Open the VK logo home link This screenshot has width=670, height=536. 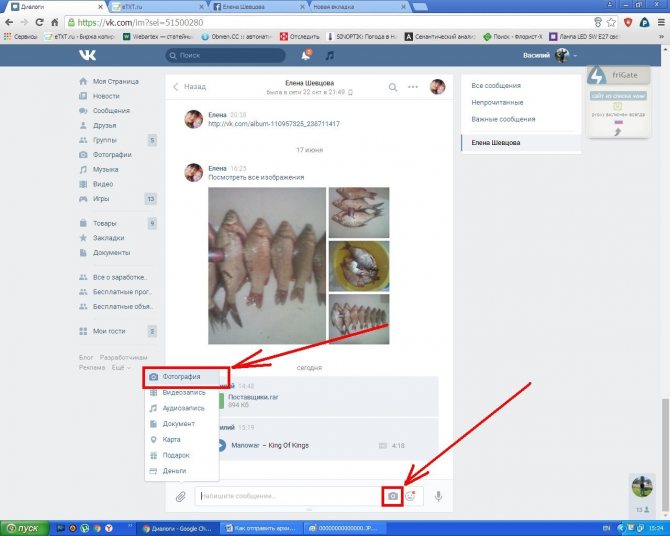pos(87,55)
